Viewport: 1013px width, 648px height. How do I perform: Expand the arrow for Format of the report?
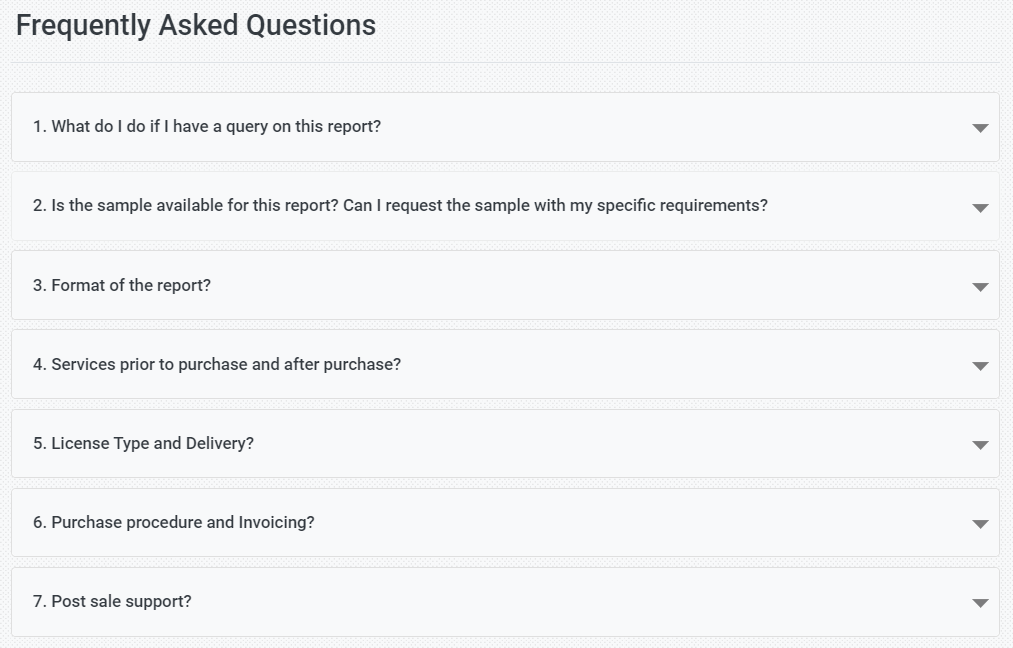[x=980, y=287]
